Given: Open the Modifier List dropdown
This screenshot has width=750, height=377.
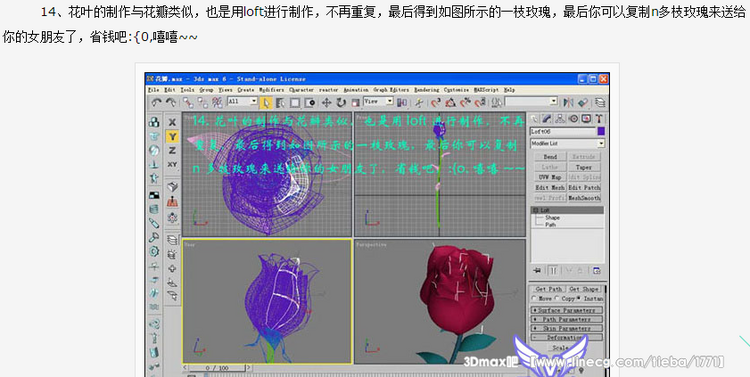Looking at the screenshot, I should 567,144.
